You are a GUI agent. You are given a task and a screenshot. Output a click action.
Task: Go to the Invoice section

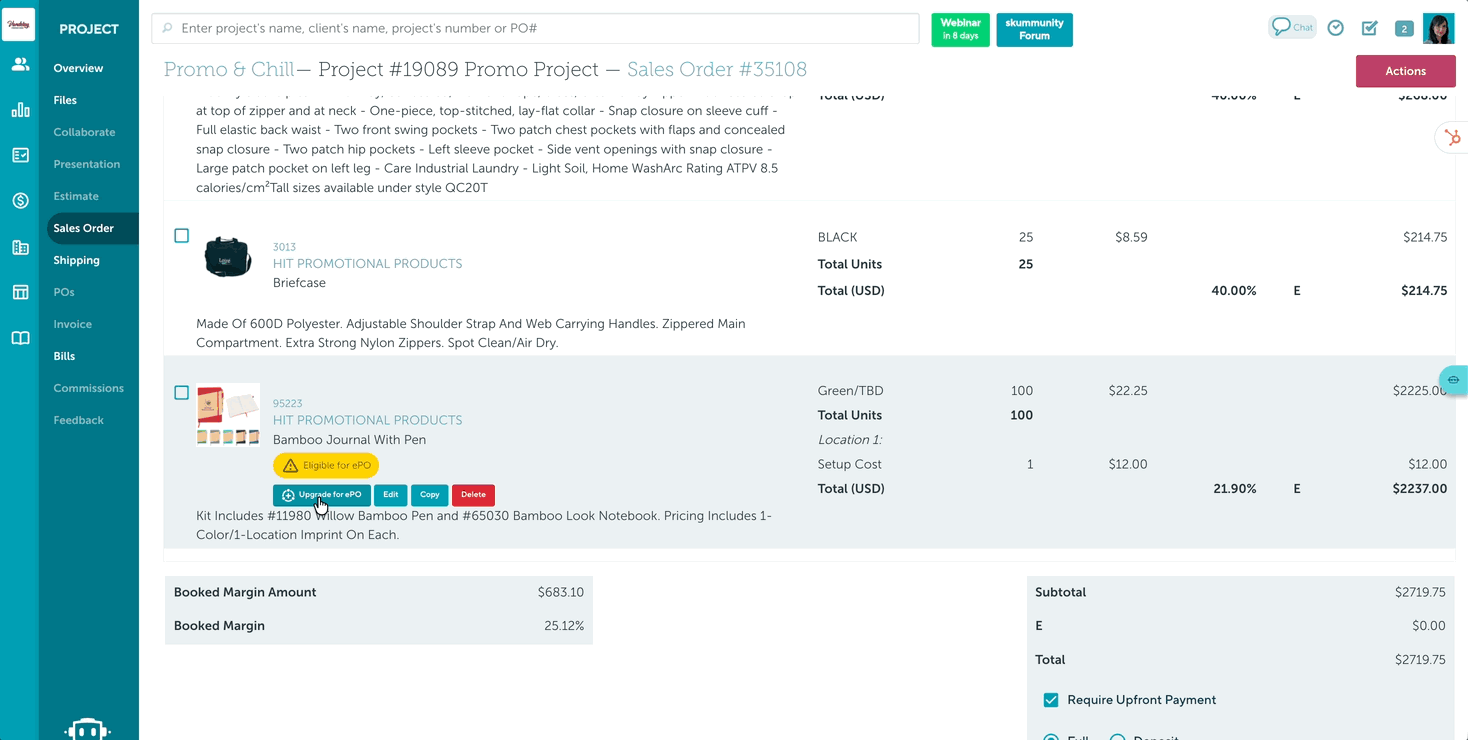tap(72, 323)
